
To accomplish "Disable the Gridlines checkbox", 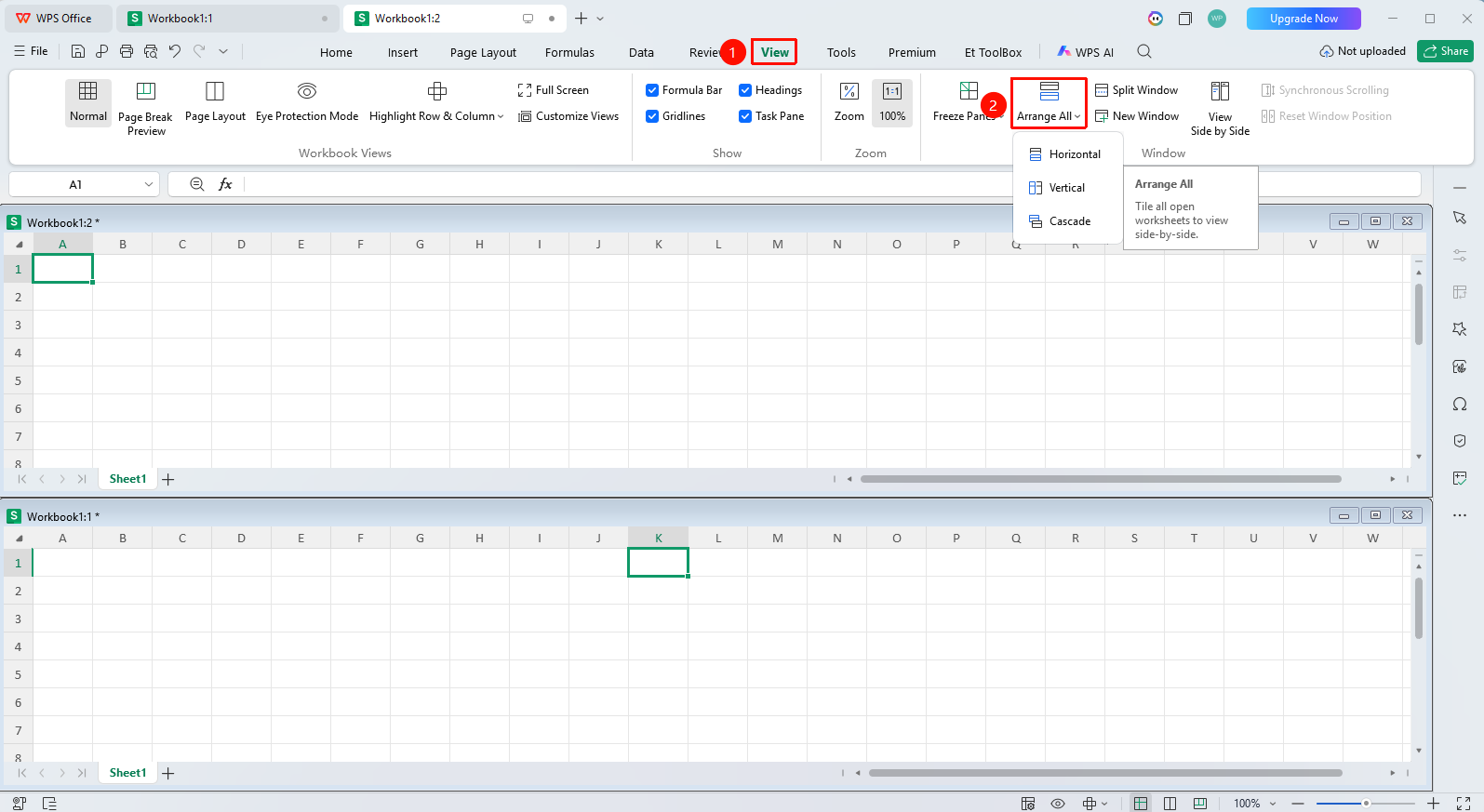I will click(652, 116).
